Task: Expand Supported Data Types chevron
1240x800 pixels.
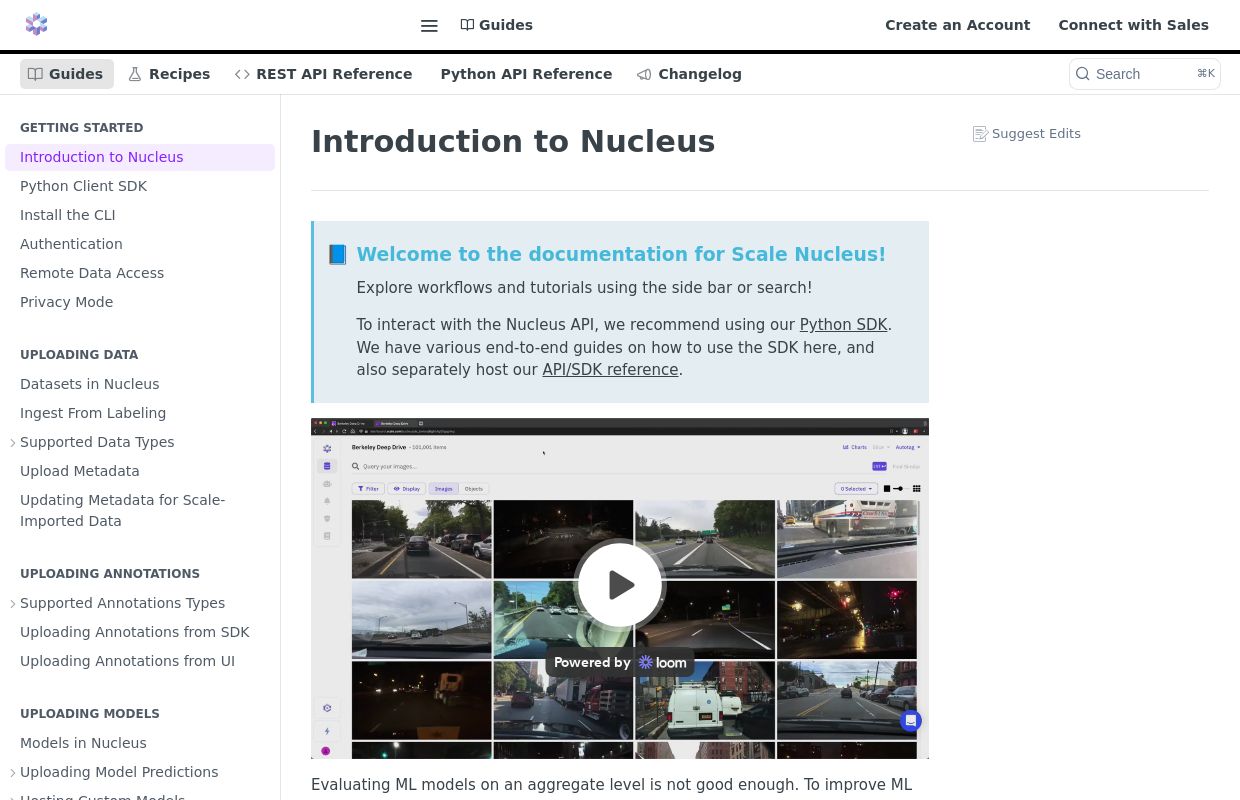Action: point(13,442)
